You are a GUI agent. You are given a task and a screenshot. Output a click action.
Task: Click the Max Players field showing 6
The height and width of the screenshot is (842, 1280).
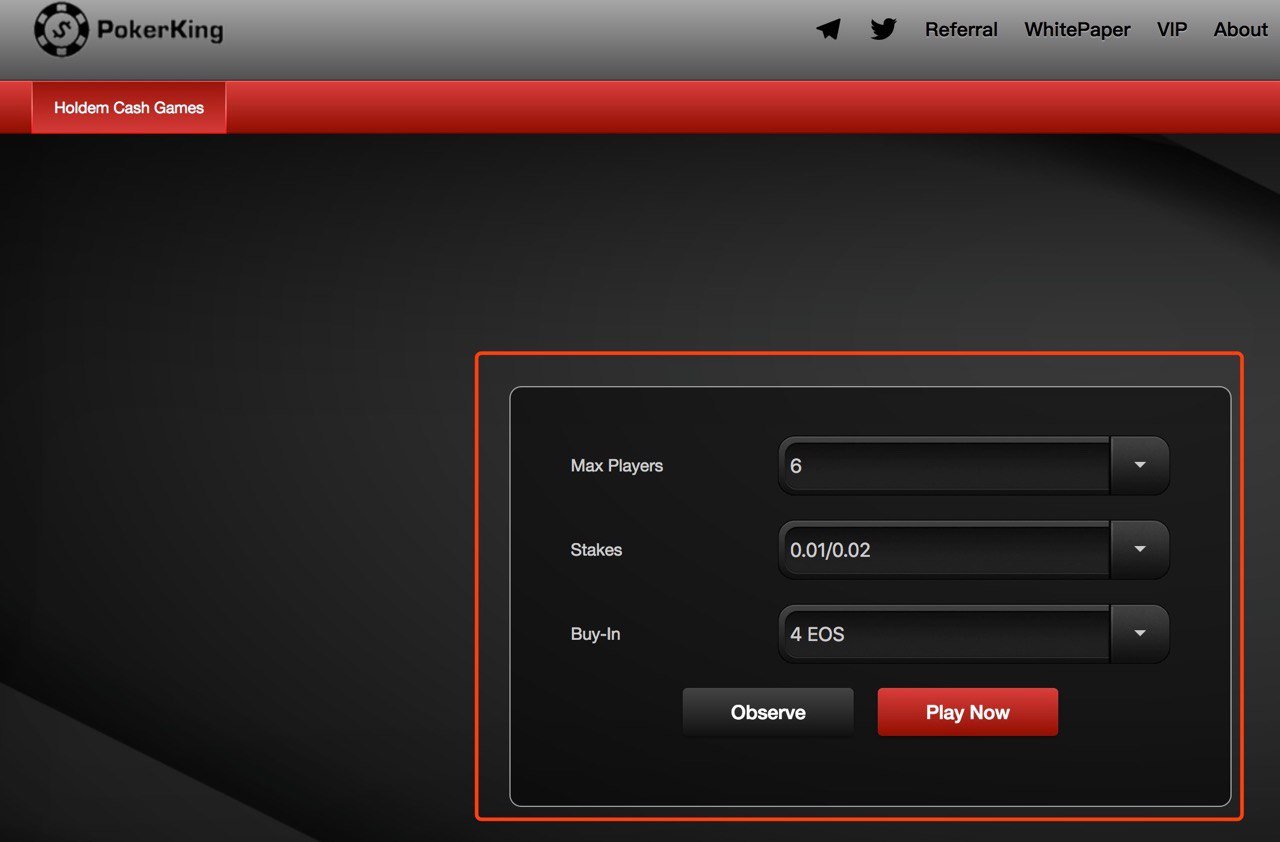point(944,465)
